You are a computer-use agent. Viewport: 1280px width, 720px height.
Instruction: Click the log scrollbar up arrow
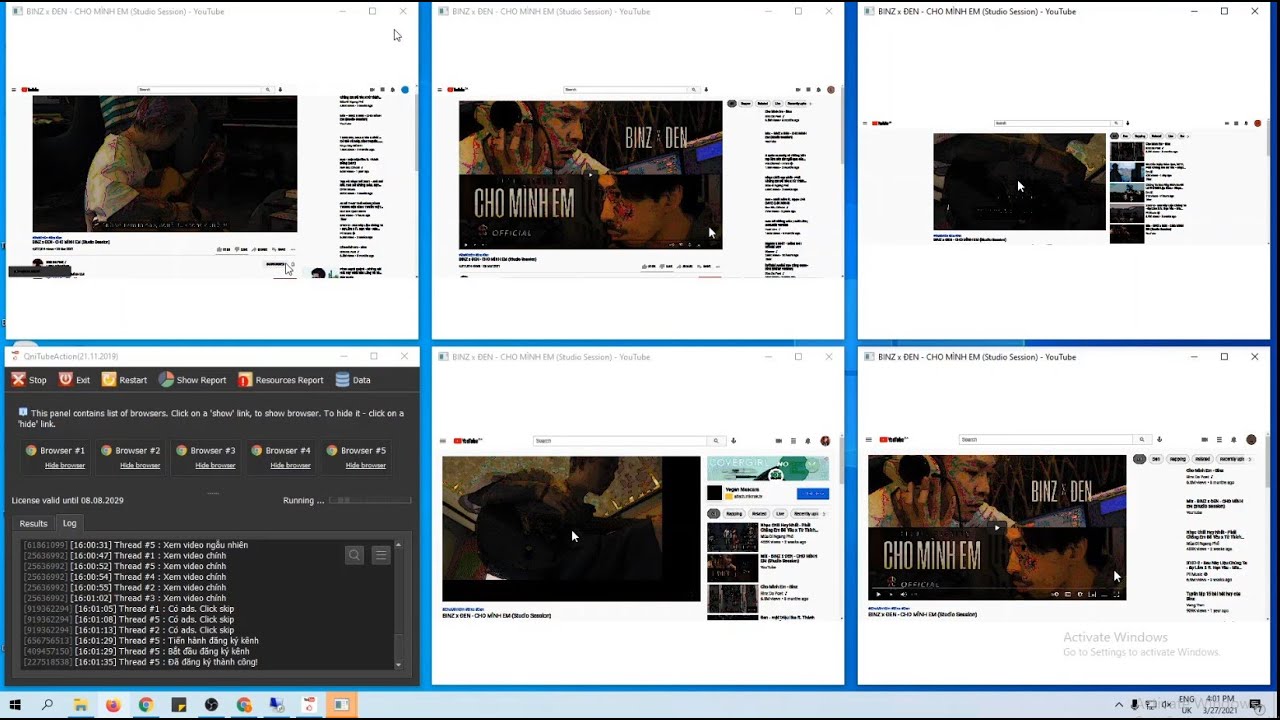398,545
